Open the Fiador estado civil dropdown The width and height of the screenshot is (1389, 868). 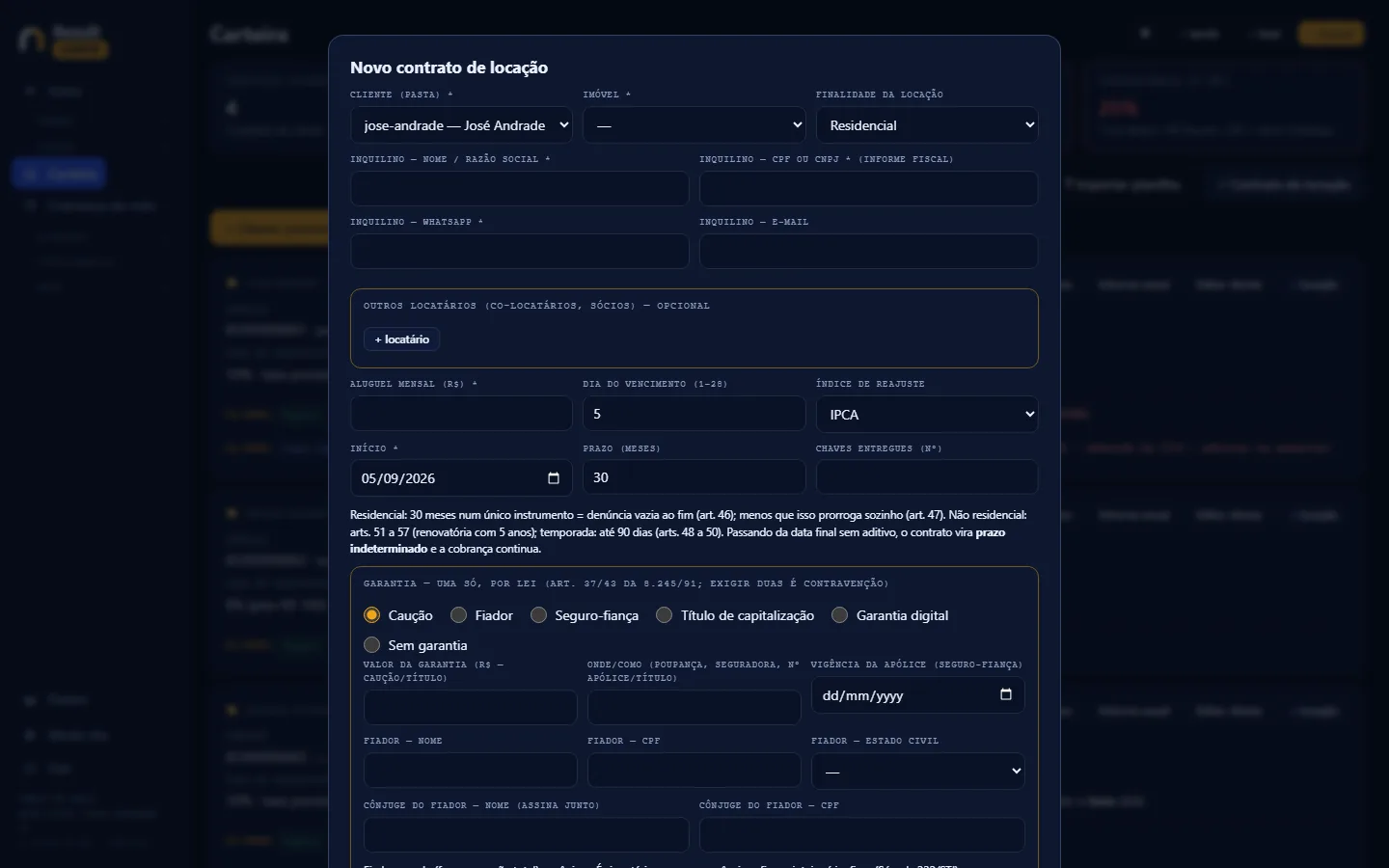(918, 772)
